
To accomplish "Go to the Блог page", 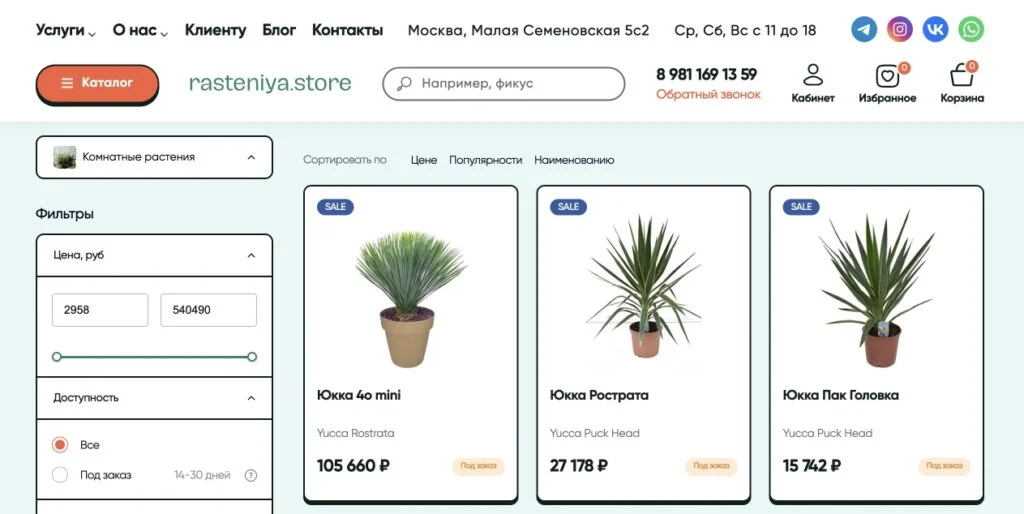I will [x=279, y=30].
